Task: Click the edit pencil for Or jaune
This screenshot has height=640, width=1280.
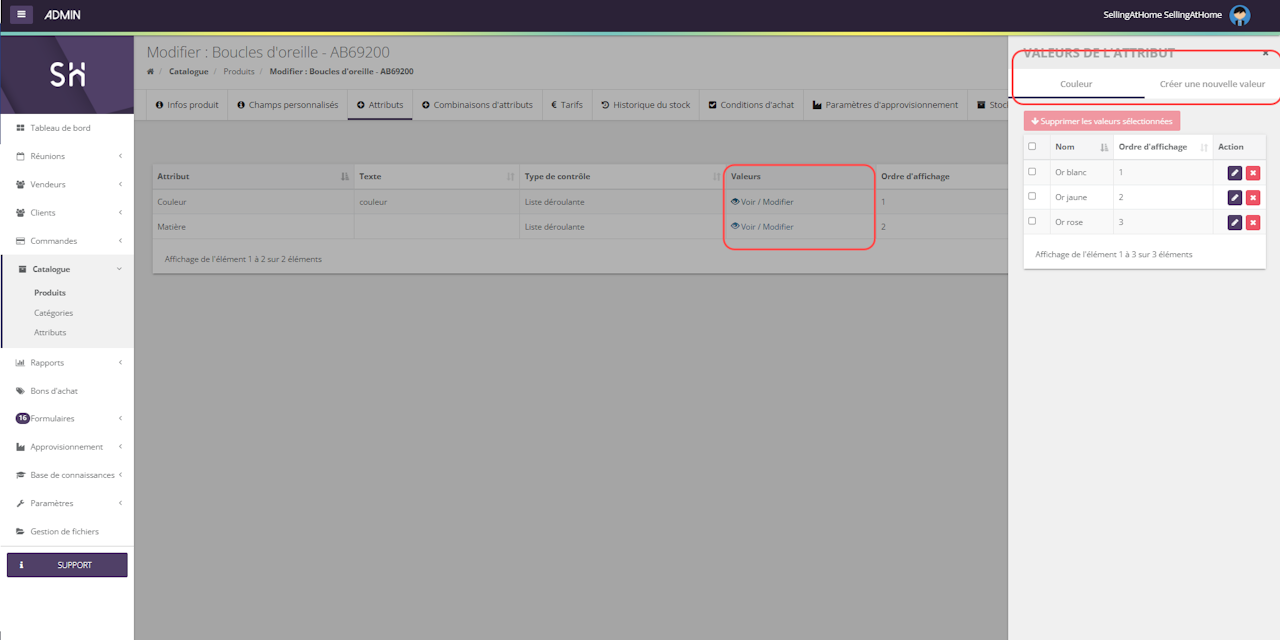Action: 1234,198
